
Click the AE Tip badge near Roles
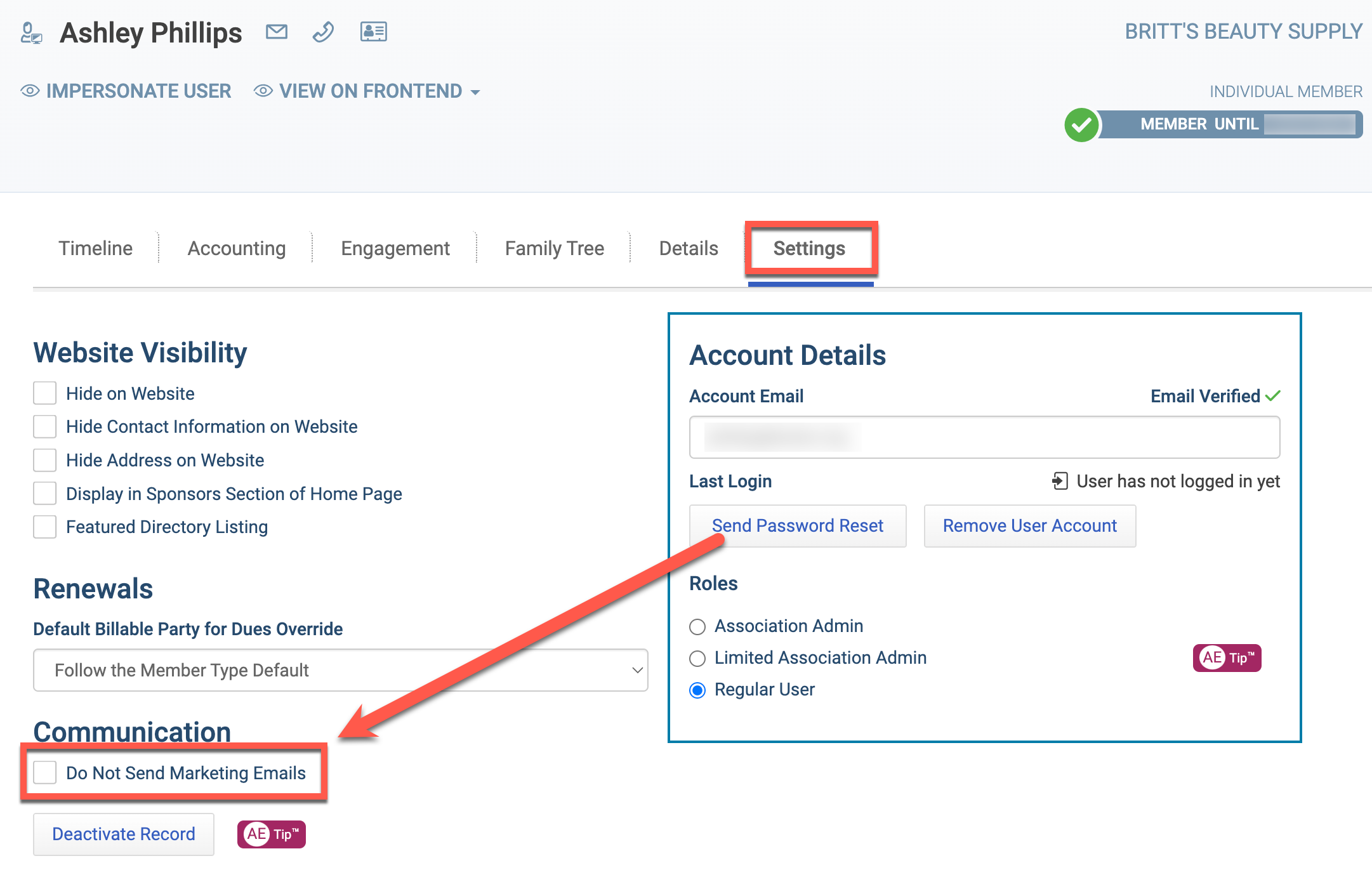1227,657
